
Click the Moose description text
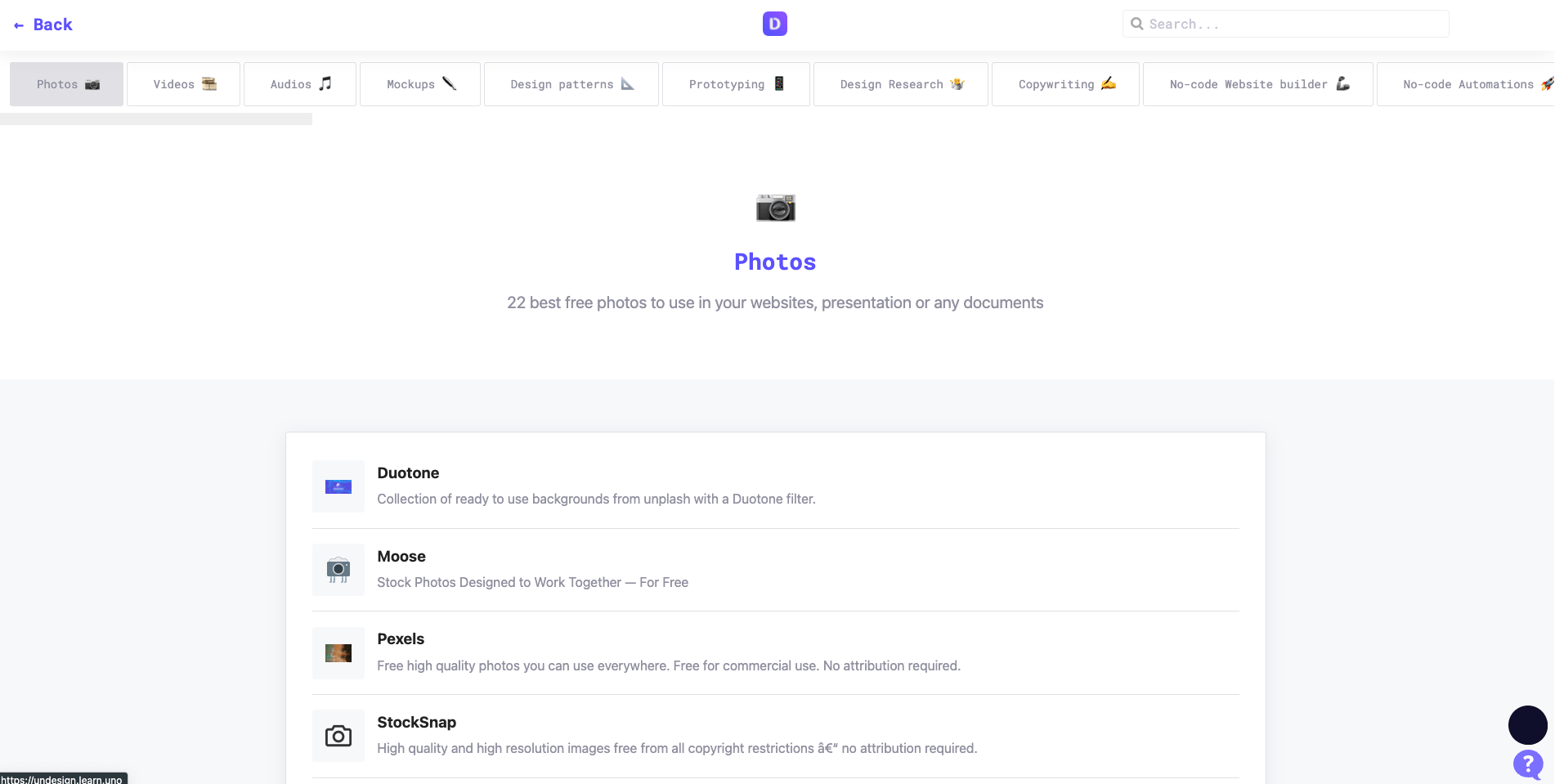click(x=533, y=582)
